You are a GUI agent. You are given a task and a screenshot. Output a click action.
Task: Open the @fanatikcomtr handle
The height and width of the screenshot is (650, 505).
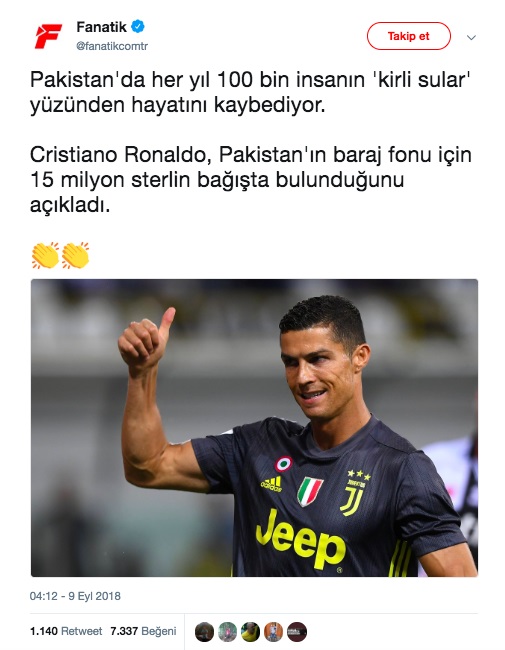pyautogui.click(x=112, y=46)
